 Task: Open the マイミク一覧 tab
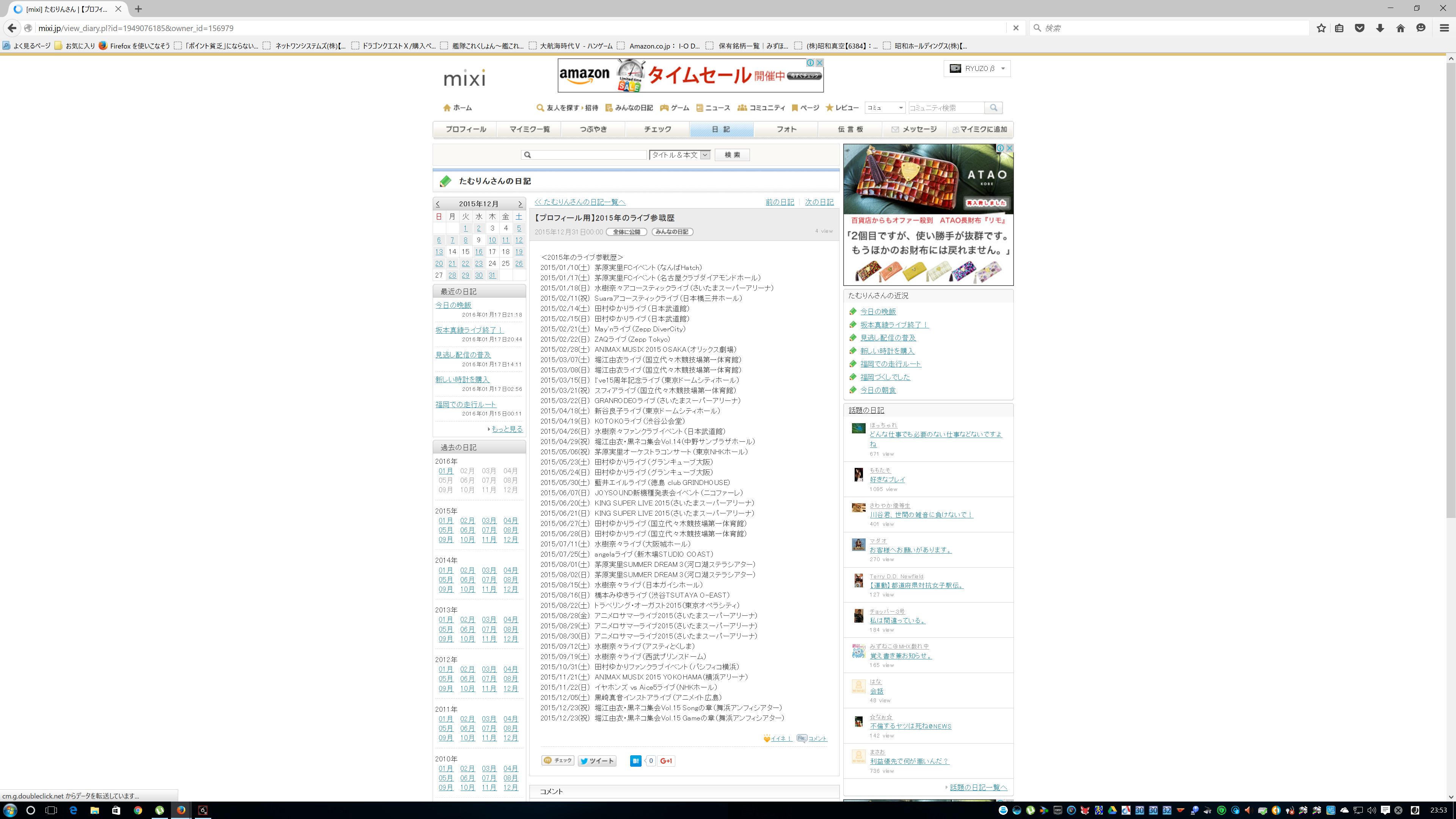click(529, 129)
